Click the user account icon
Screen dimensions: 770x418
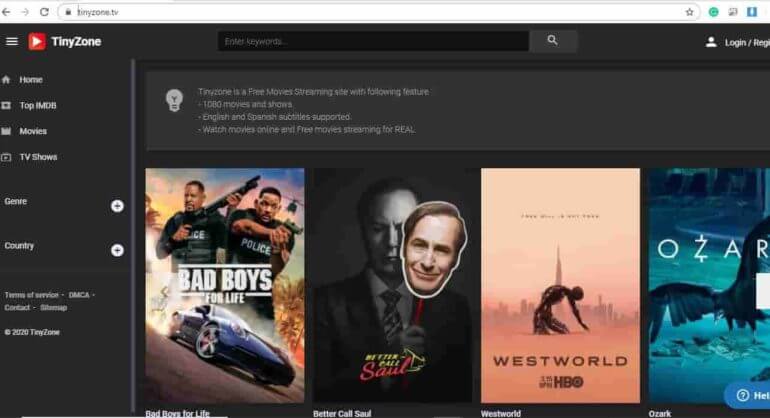(x=711, y=42)
